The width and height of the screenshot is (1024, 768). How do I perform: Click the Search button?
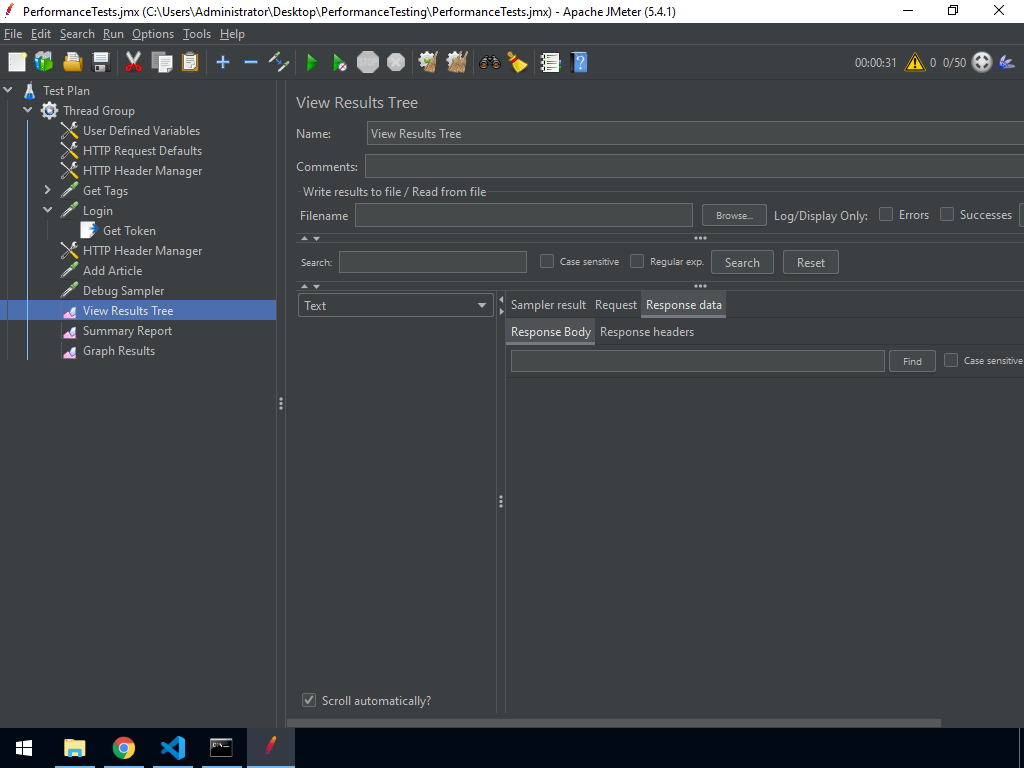coord(742,263)
